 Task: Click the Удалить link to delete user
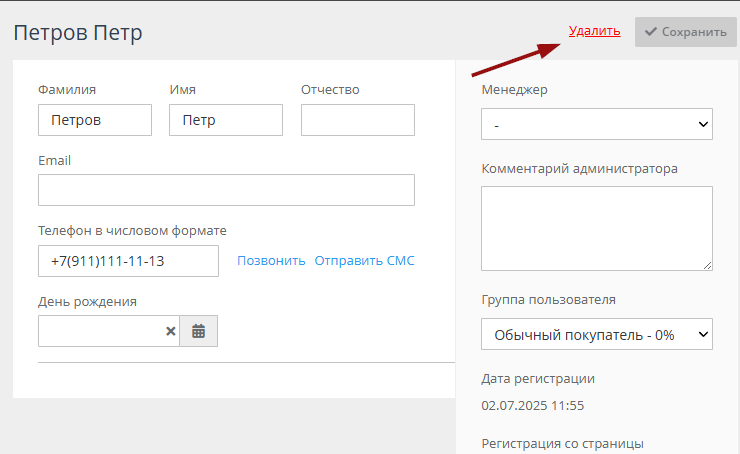click(594, 31)
